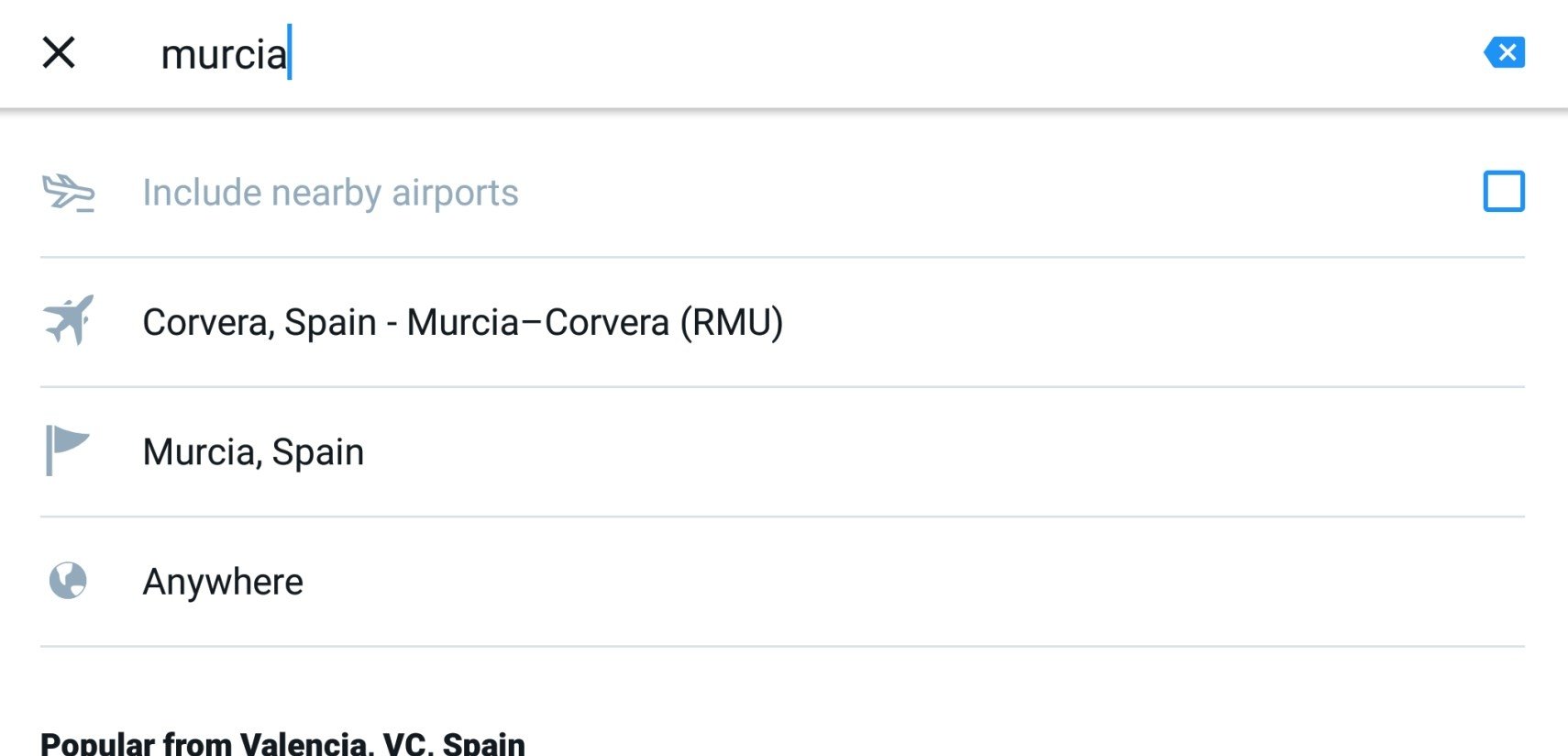
Task: Tap the empty space in the nearby airports row
Action: (999, 193)
